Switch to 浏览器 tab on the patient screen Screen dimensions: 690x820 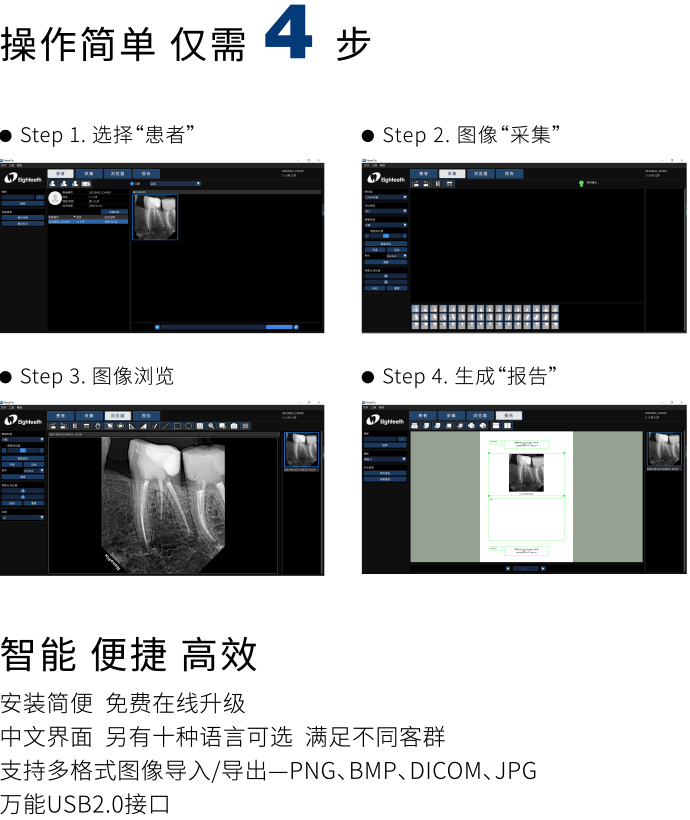click(x=117, y=173)
